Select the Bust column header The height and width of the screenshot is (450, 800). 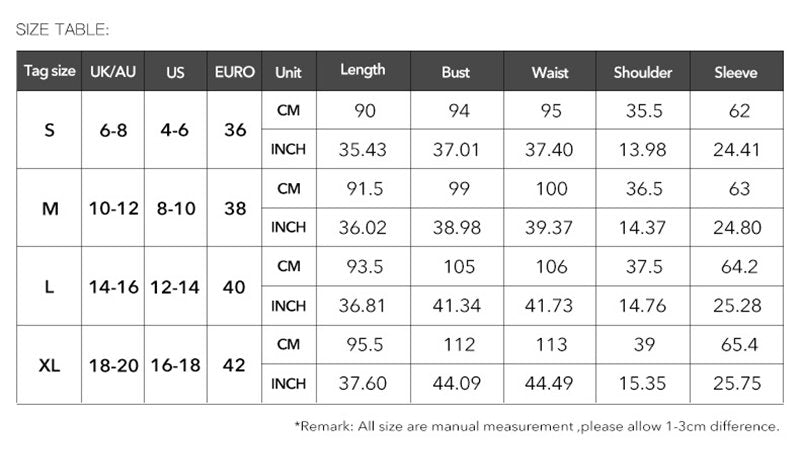456,72
